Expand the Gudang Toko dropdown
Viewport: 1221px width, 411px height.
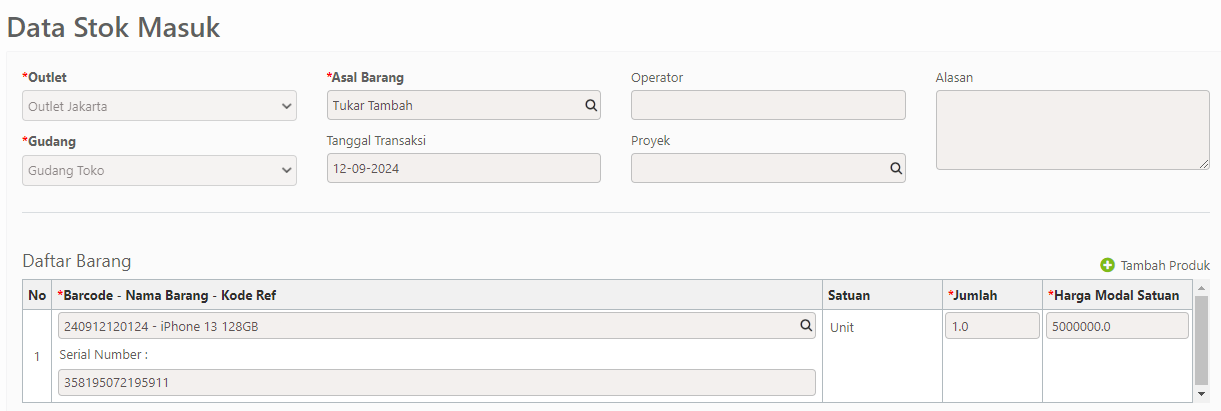tap(159, 170)
